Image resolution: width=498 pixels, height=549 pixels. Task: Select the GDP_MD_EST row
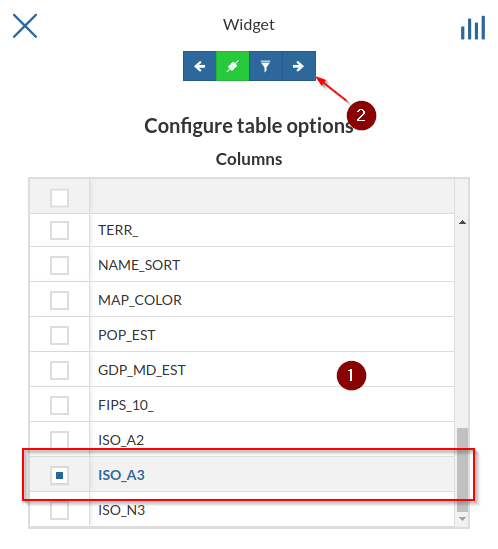coord(242,370)
